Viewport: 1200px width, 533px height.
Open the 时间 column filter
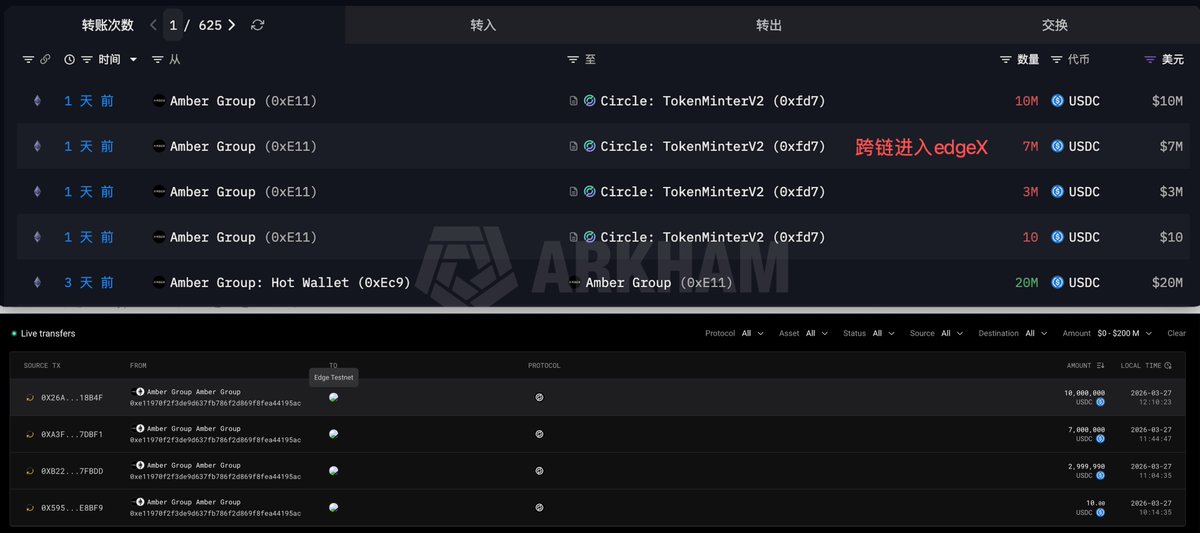click(87, 60)
